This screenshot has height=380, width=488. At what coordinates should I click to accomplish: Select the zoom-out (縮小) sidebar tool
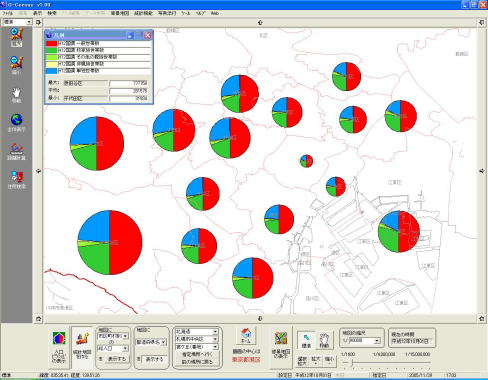click(16, 65)
